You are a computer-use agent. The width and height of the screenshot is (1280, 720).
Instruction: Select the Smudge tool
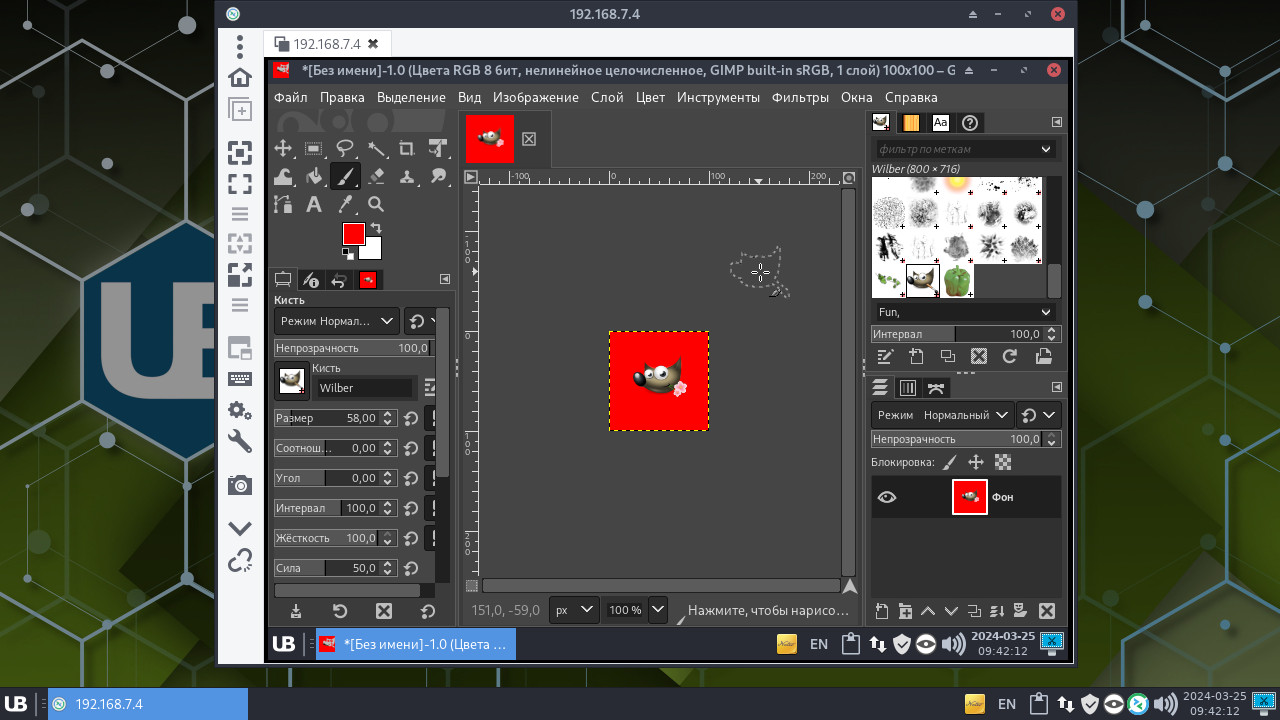coord(438,176)
